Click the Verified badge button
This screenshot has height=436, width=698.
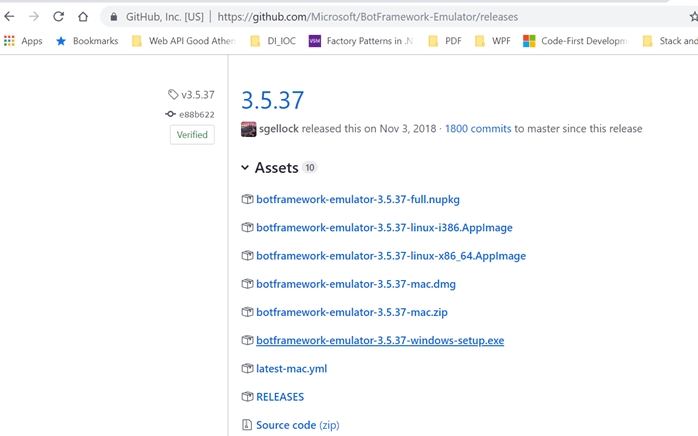tap(192, 135)
